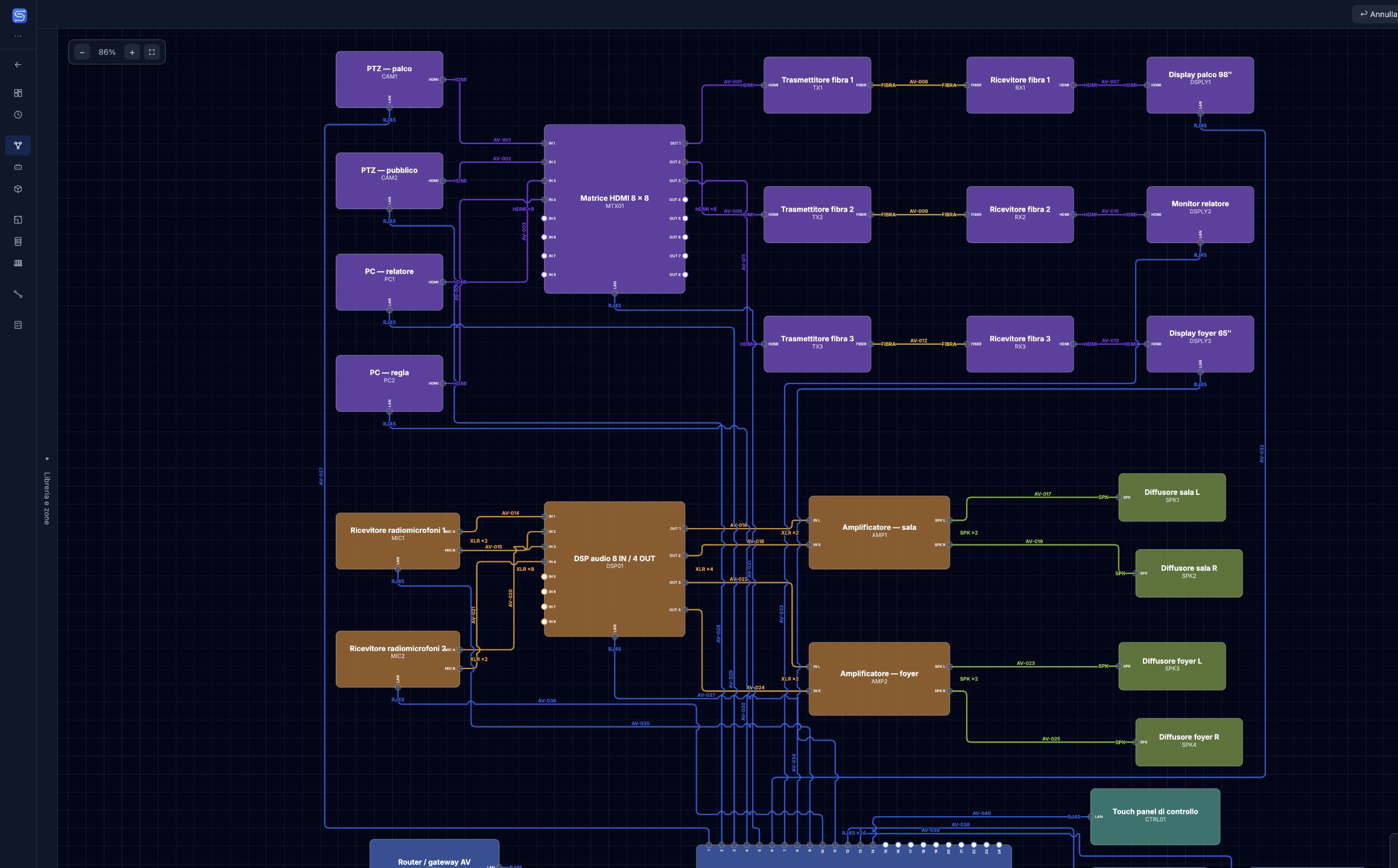Click the 86% zoom level readout
The width and height of the screenshot is (1398, 868).
[107, 52]
